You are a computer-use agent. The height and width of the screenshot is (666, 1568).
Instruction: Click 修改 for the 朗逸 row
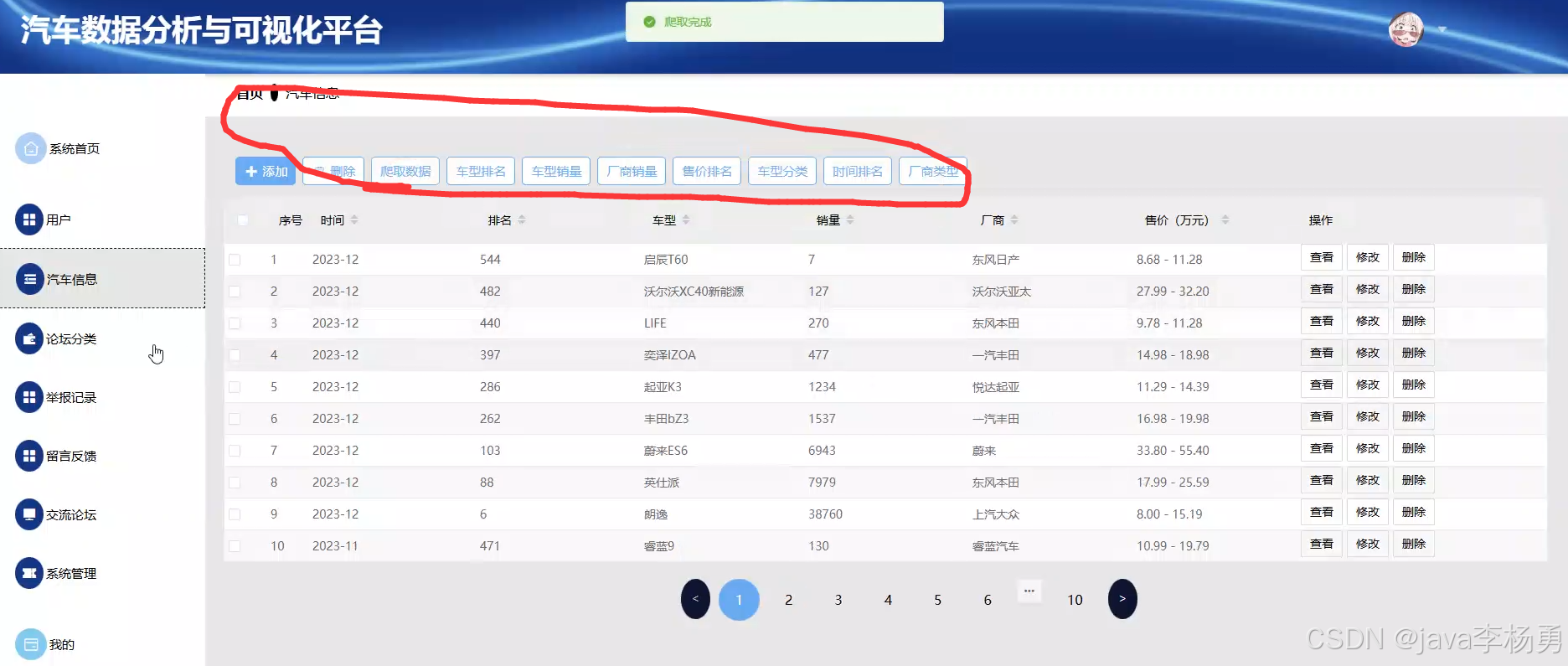1368,512
